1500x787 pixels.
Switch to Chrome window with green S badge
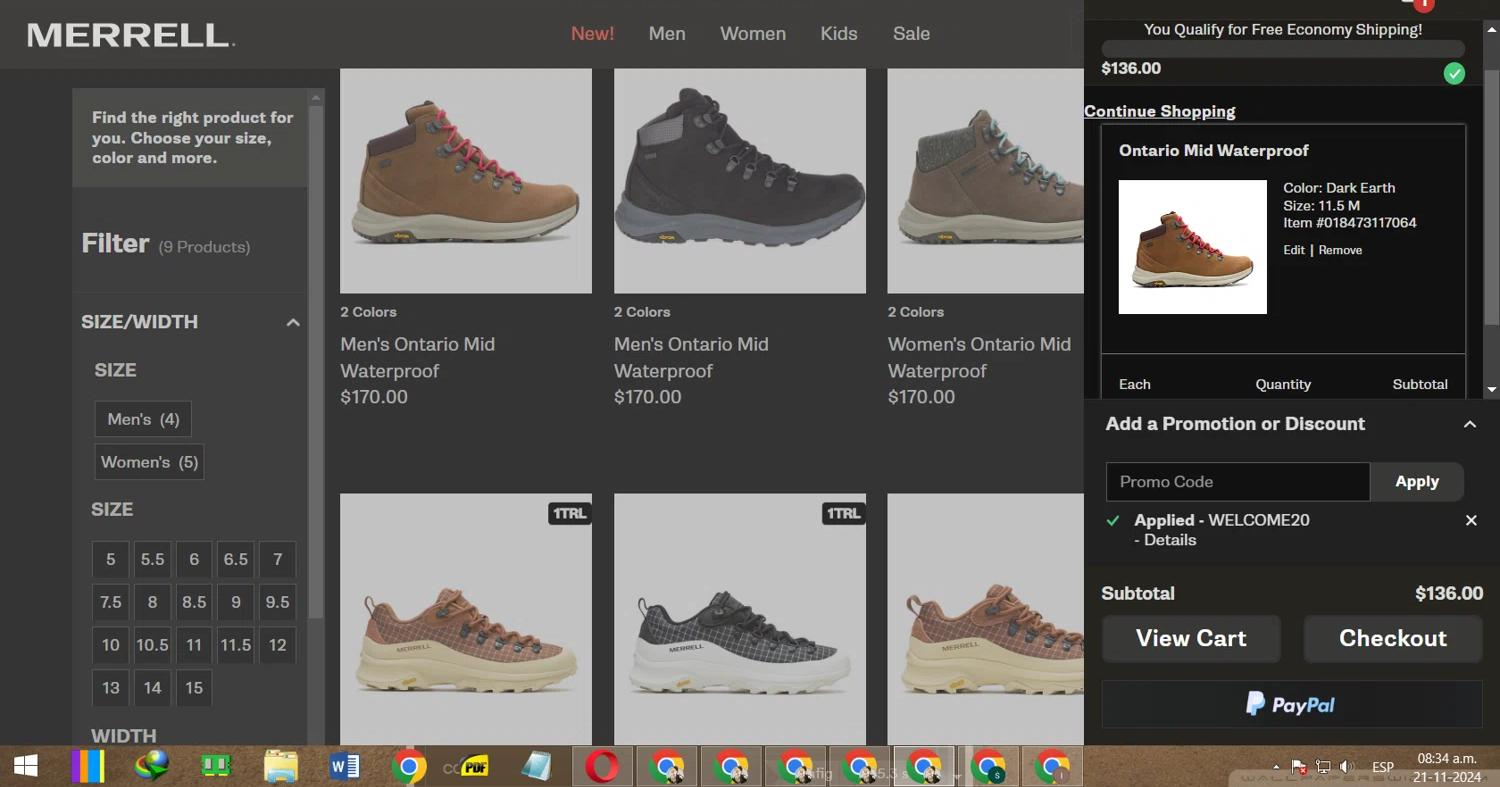click(x=988, y=767)
